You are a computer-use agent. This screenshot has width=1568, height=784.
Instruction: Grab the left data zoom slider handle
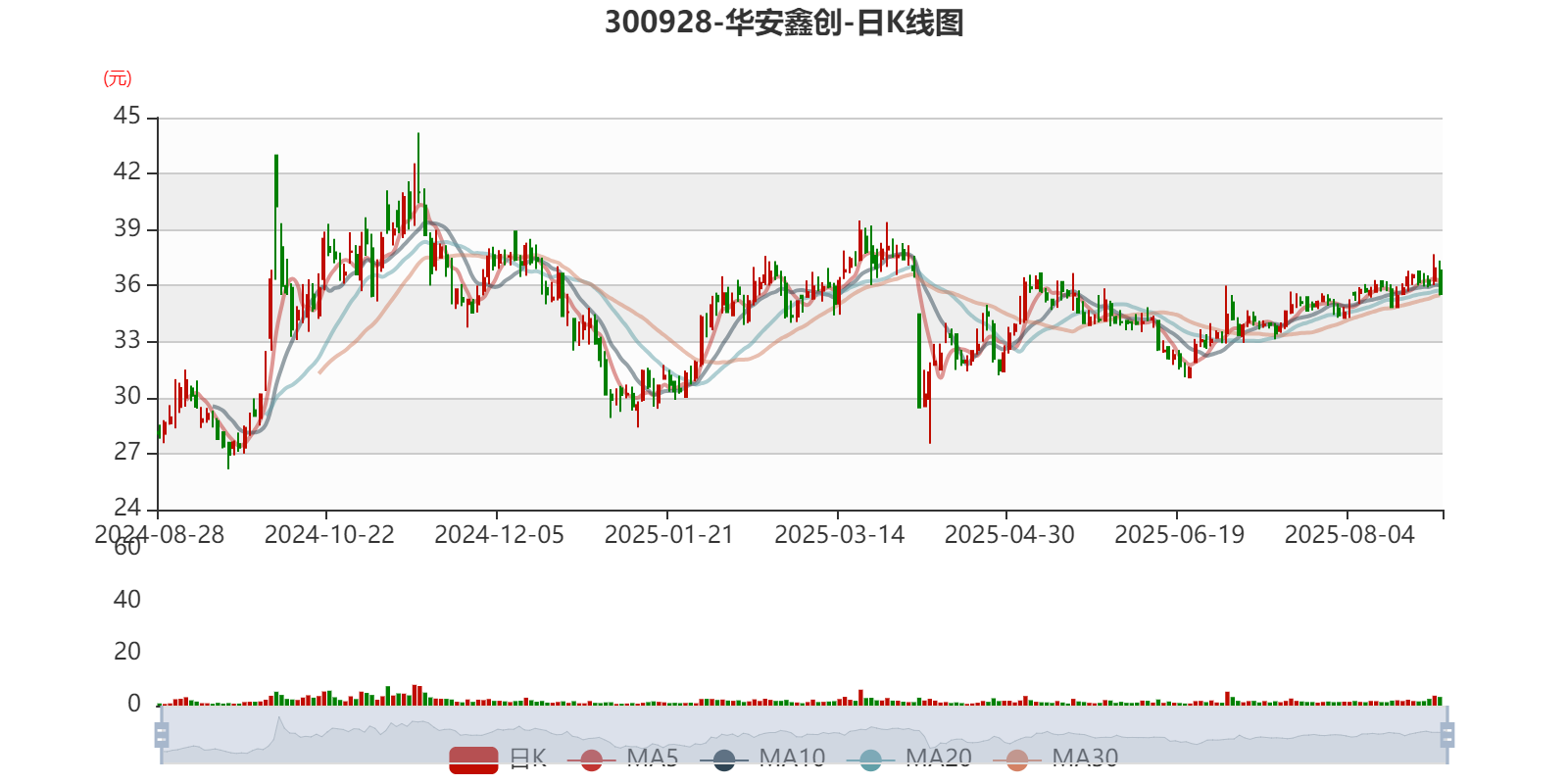click(x=162, y=734)
